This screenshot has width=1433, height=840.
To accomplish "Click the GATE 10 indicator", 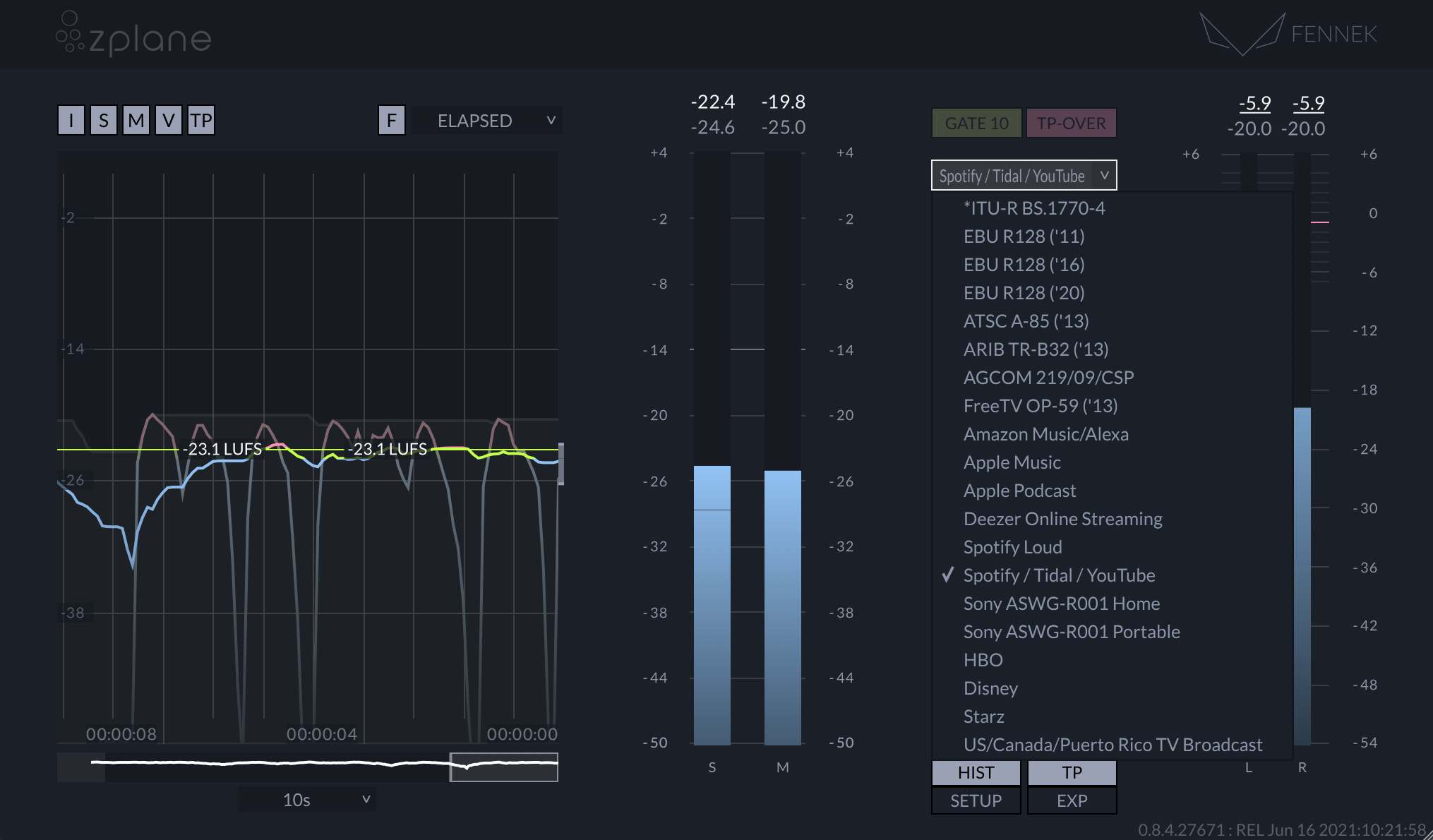I will coord(976,124).
